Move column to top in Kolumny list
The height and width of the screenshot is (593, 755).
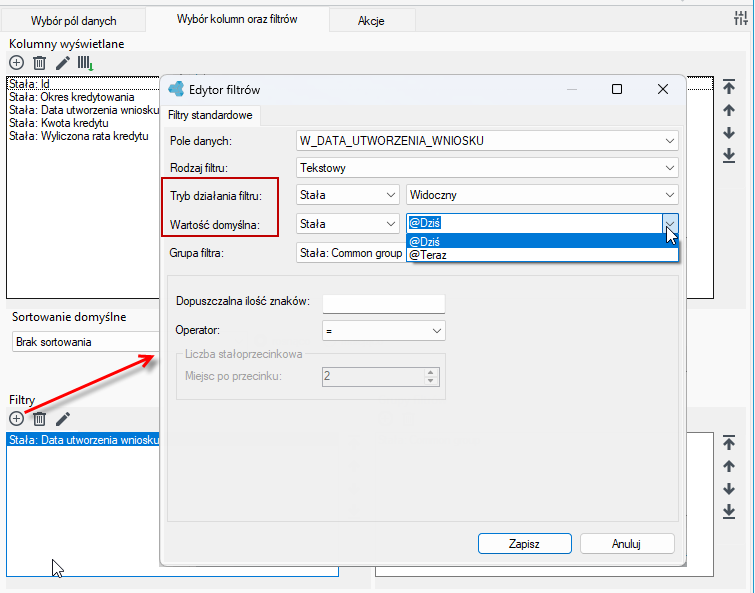pyautogui.click(x=729, y=87)
